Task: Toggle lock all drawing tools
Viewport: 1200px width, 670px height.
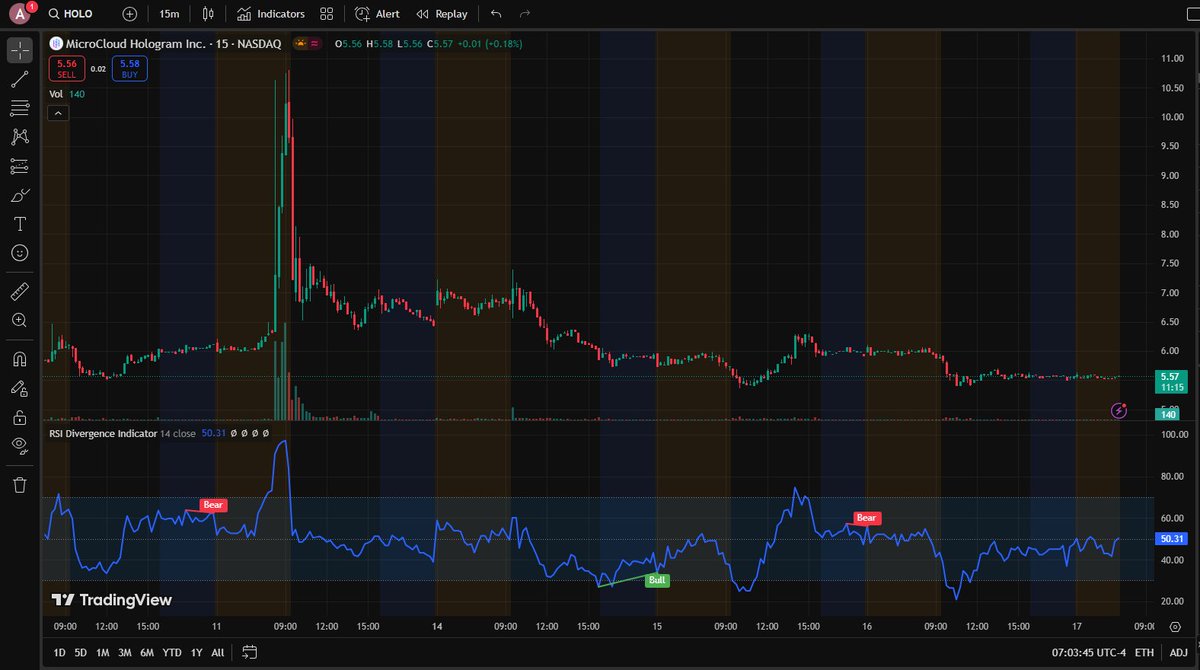Action: [20, 416]
